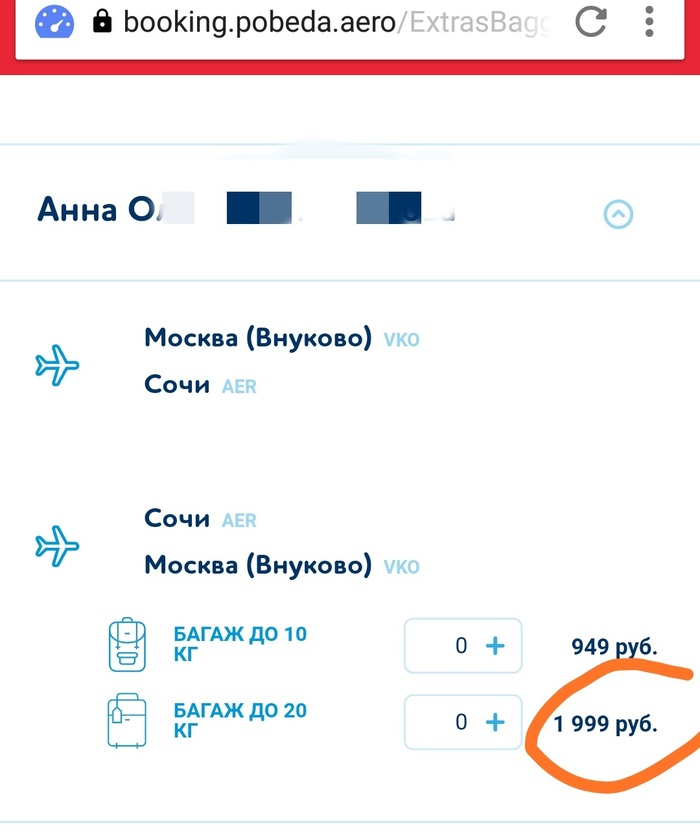700x832 pixels.
Task: Add one 10 kg baggage with plus
Action: [494, 645]
